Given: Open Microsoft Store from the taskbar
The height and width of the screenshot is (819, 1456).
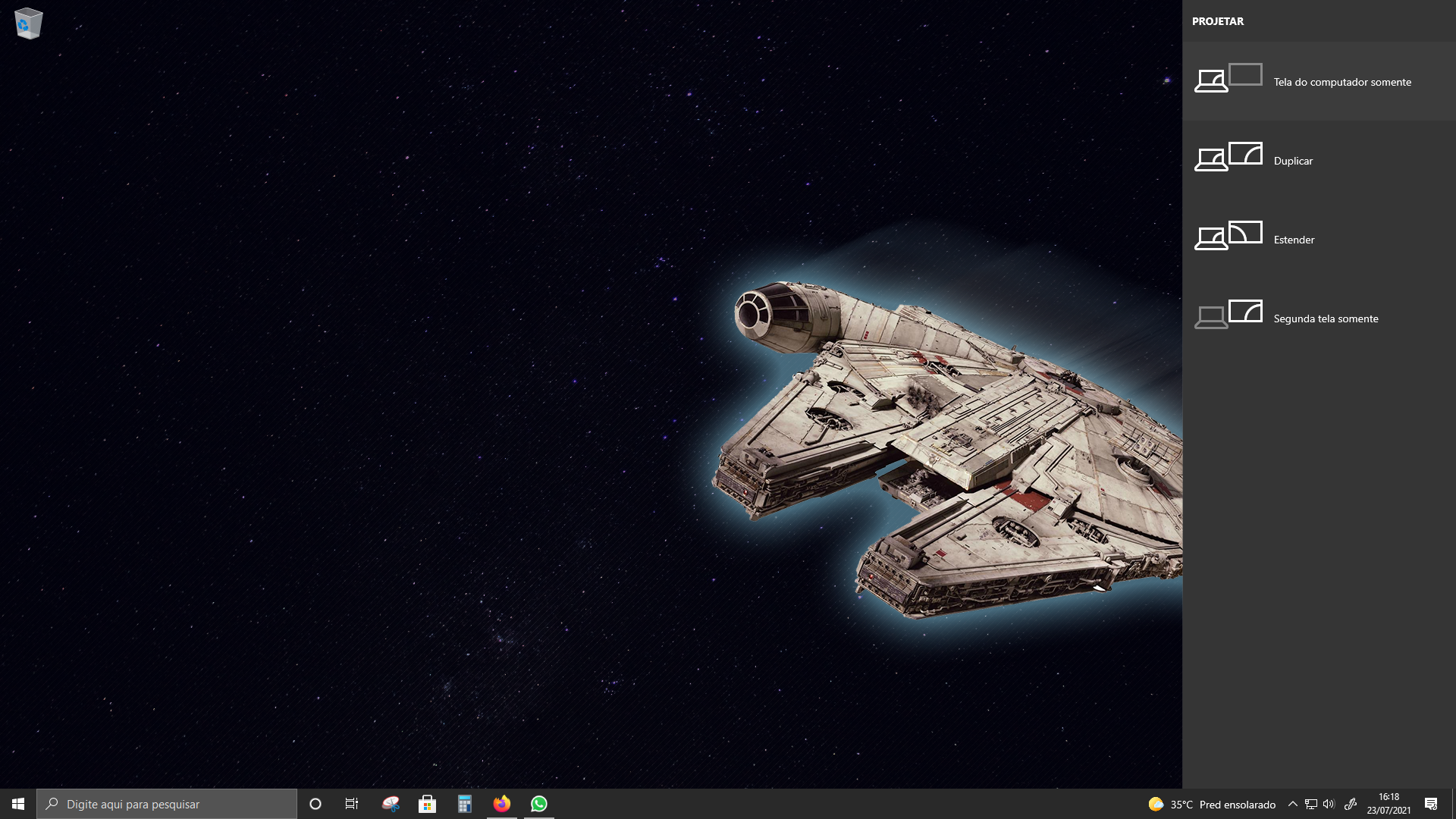Looking at the screenshot, I should pyautogui.click(x=428, y=804).
